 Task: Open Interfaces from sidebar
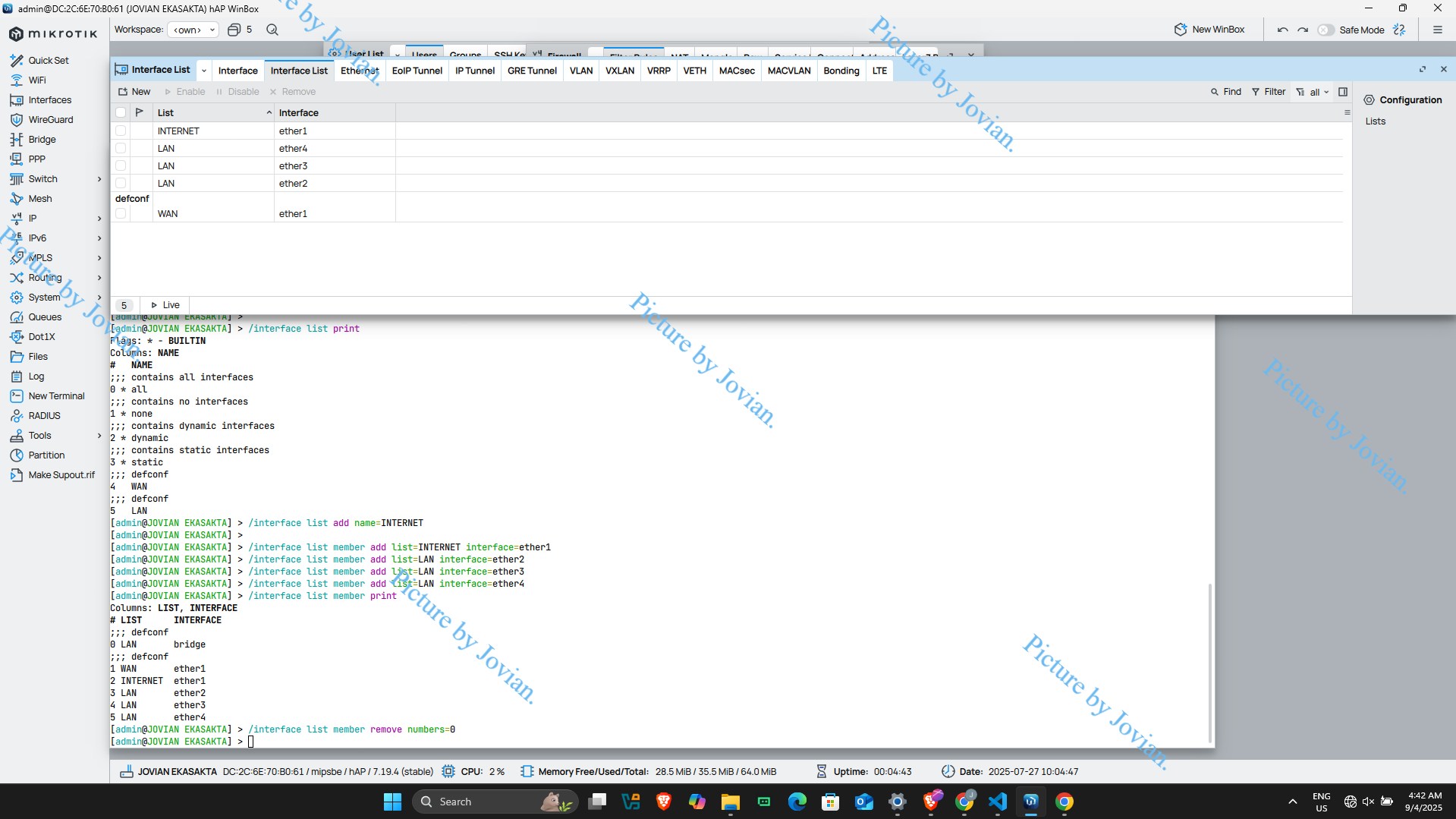coord(49,100)
